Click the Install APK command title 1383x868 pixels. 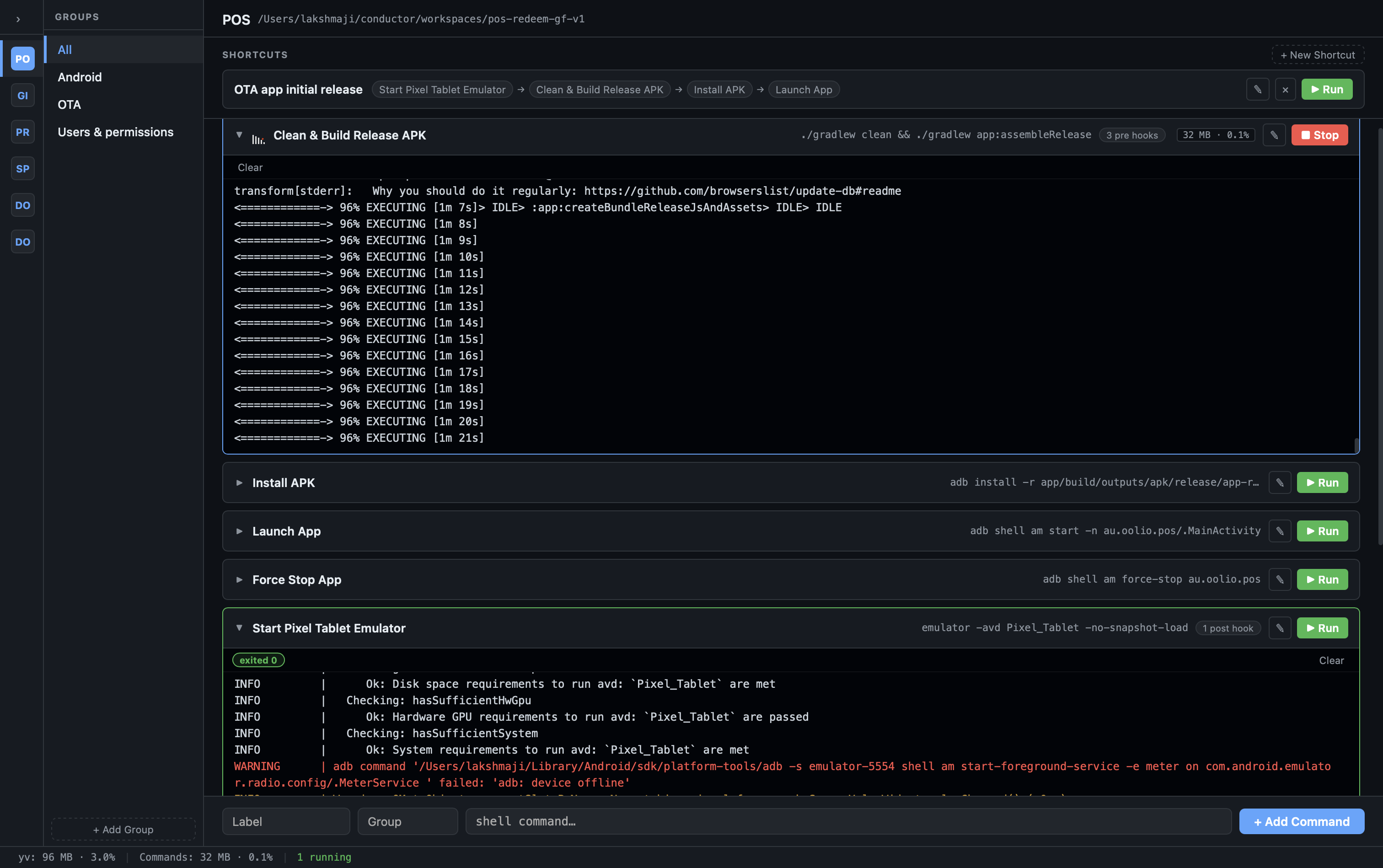click(x=283, y=483)
